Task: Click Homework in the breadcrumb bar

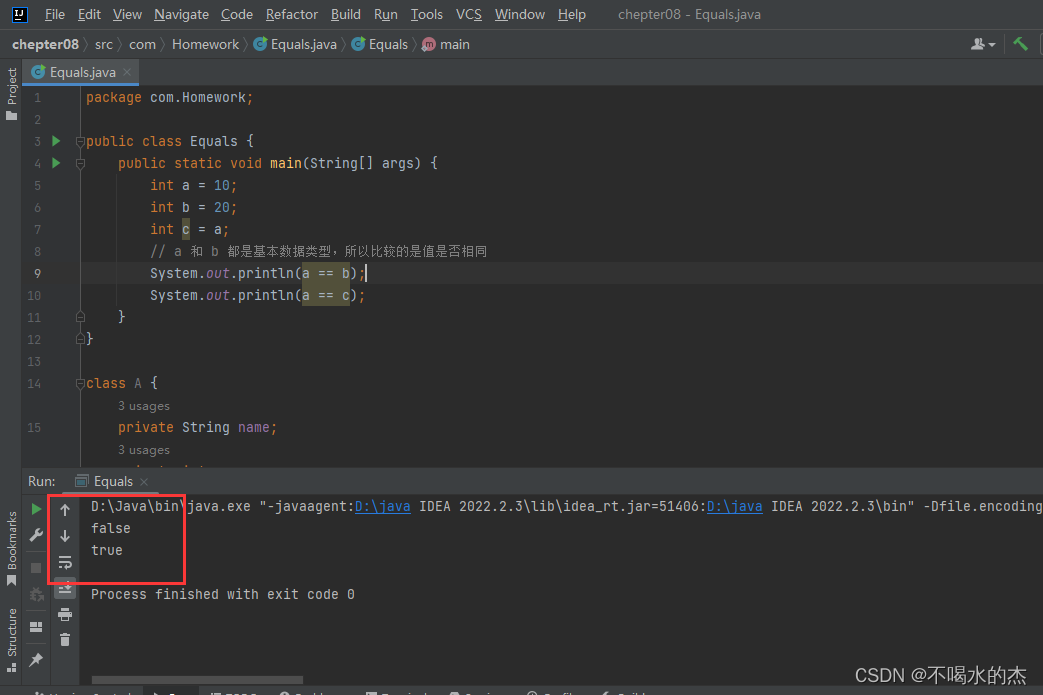Action: [x=205, y=45]
